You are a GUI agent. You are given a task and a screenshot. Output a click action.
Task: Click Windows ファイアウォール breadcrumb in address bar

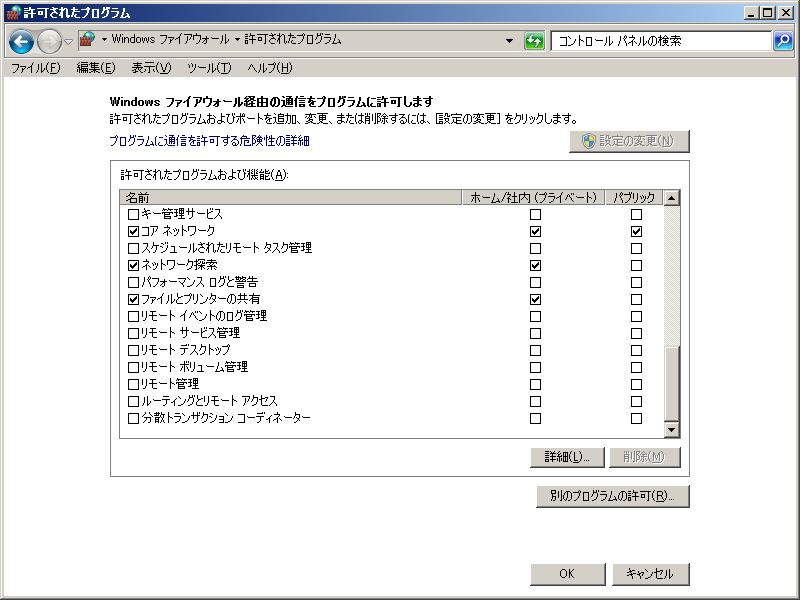click(x=170, y=39)
